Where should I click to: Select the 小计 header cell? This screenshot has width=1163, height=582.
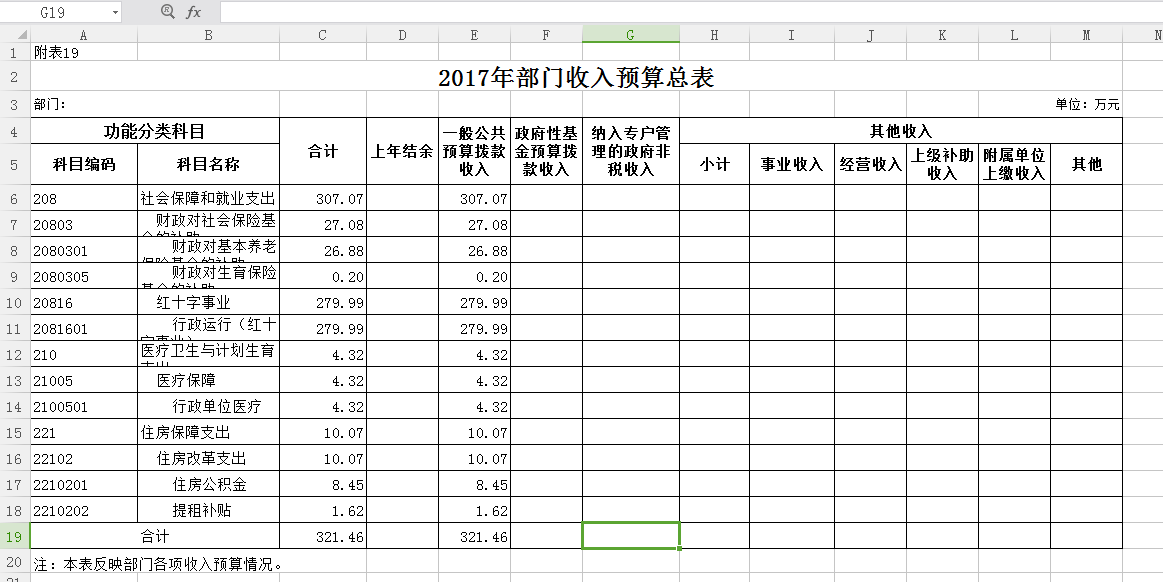[x=714, y=165]
